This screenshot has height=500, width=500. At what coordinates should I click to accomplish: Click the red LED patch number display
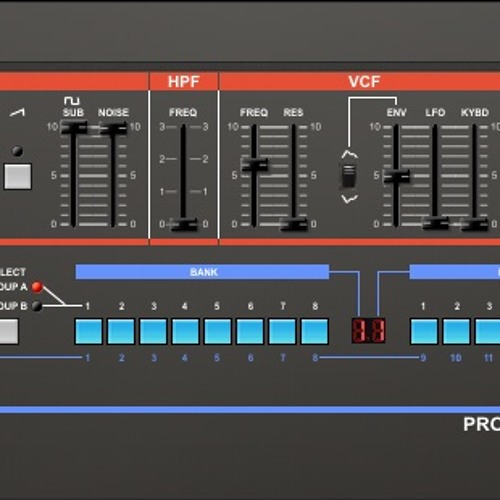[x=369, y=331]
